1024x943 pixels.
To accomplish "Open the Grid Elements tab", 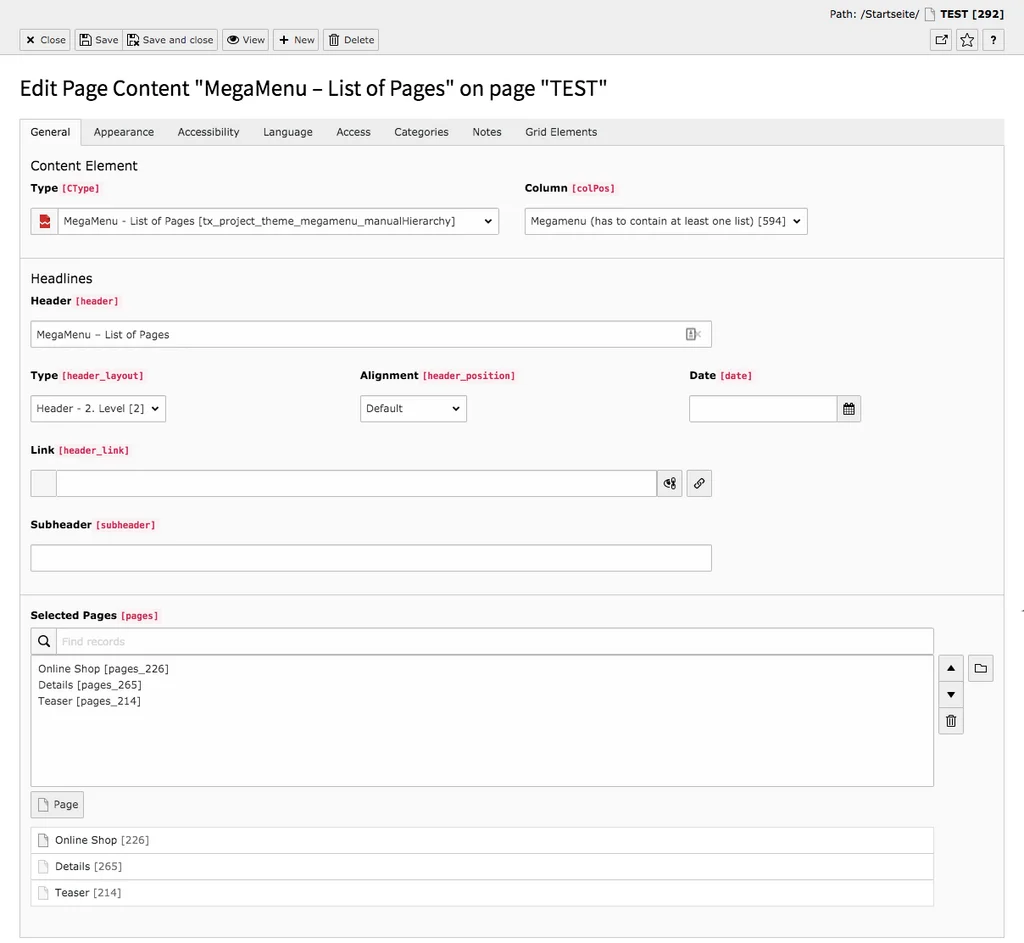I will tap(560, 131).
